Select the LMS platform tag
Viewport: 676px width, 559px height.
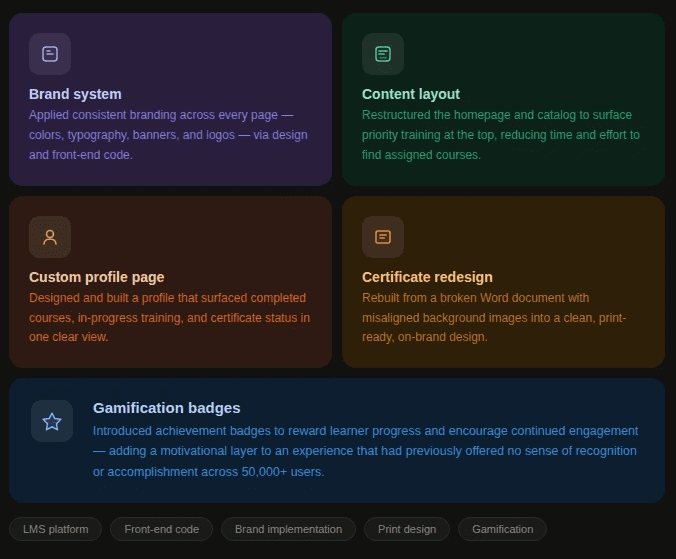56,529
